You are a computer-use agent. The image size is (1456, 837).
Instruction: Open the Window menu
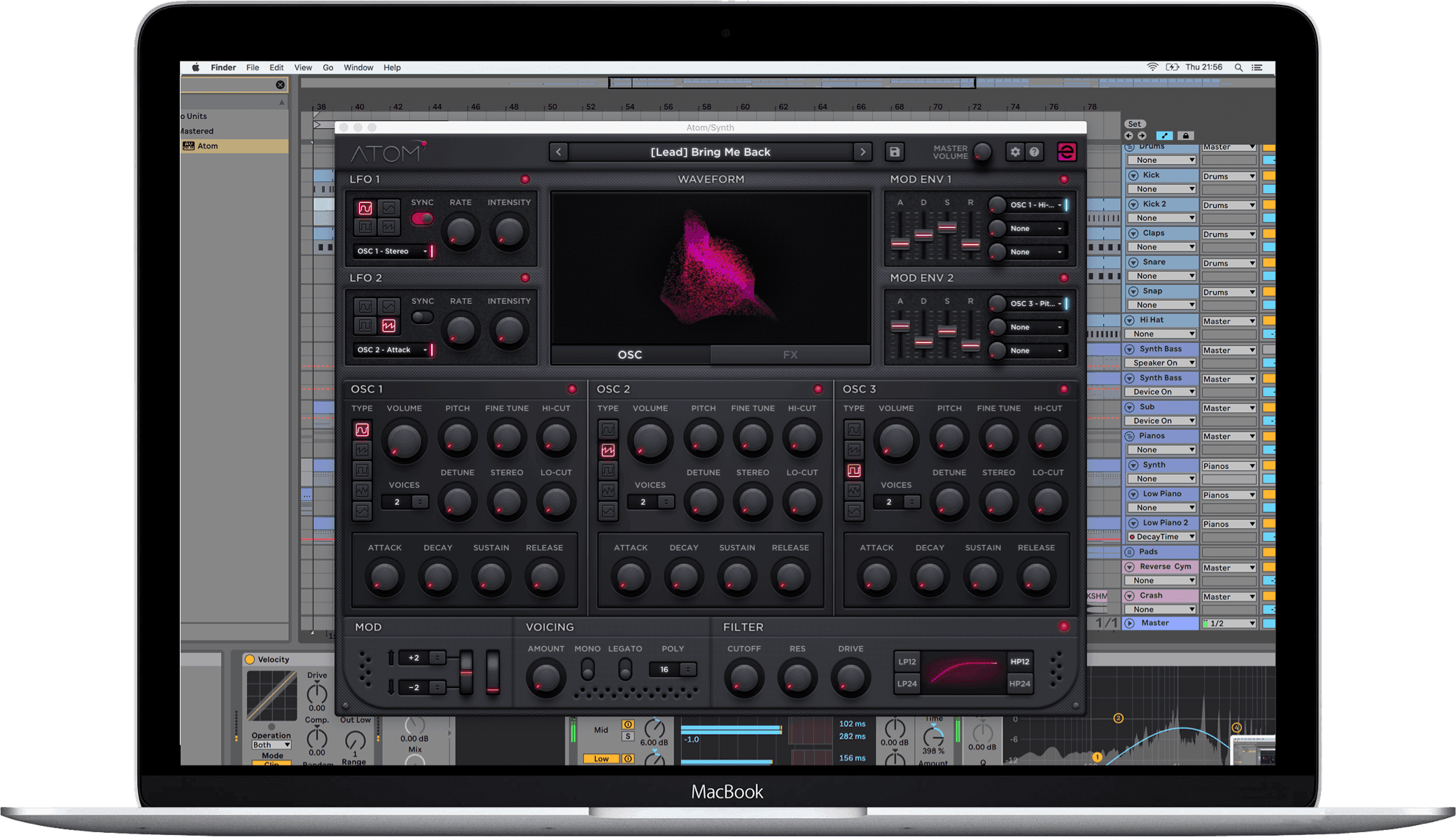[358, 67]
